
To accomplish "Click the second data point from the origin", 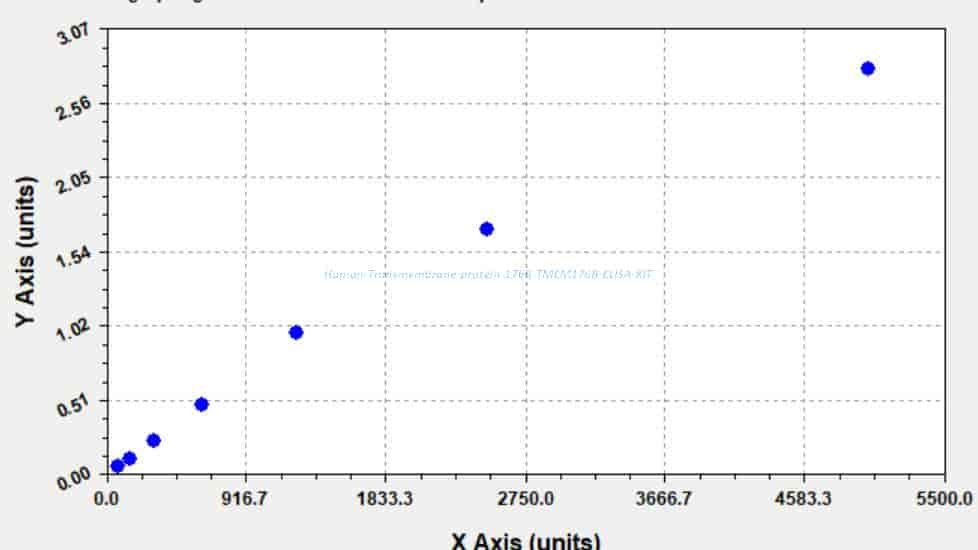I will pos(130,459).
